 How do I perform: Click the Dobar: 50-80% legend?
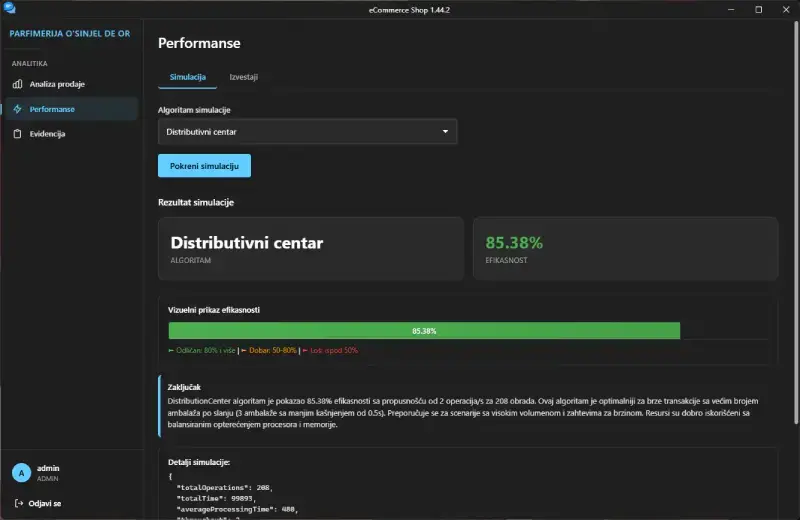pyautogui.click(x=269, y=351)
